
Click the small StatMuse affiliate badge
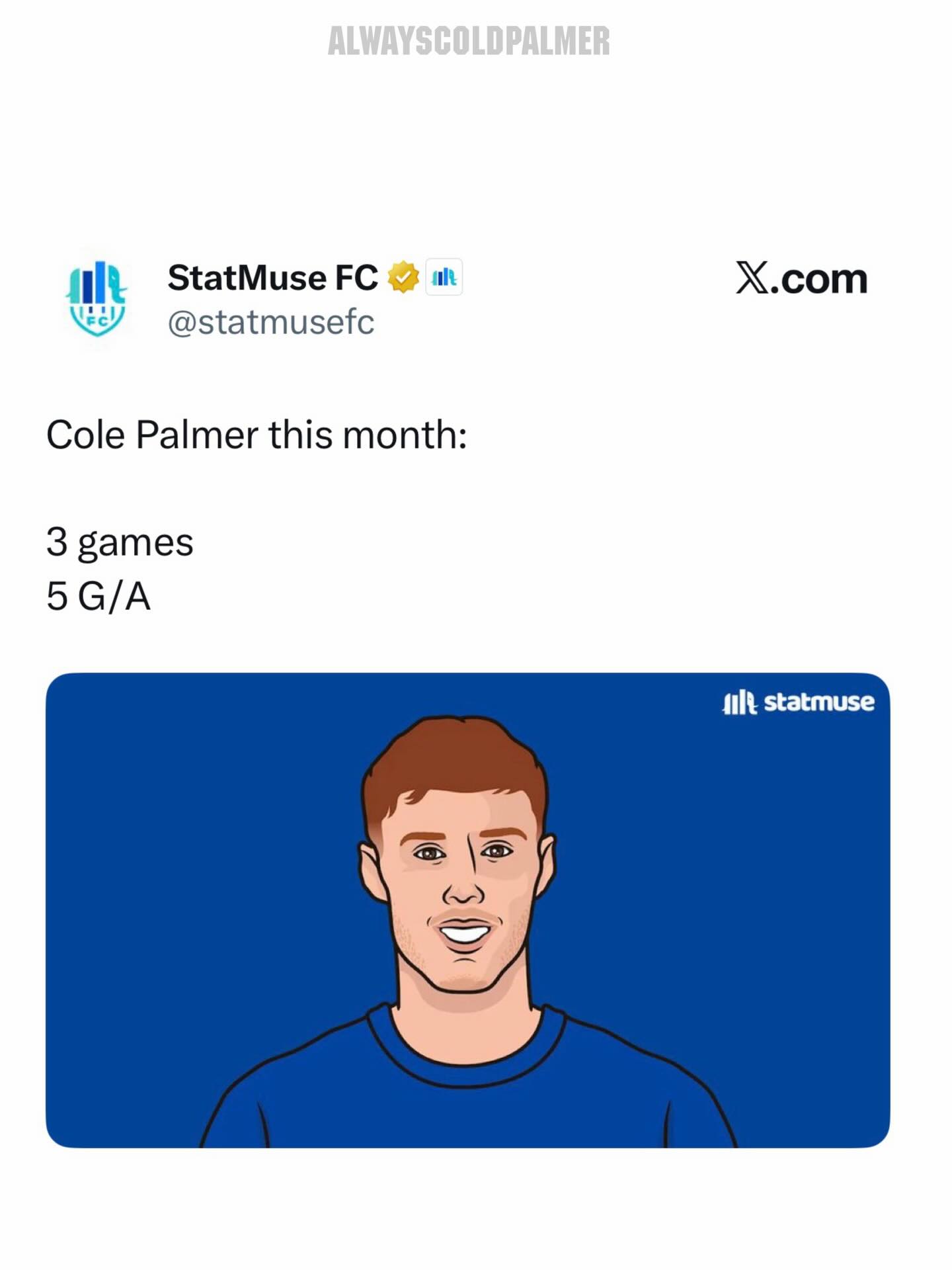click(x=444, y=277)
